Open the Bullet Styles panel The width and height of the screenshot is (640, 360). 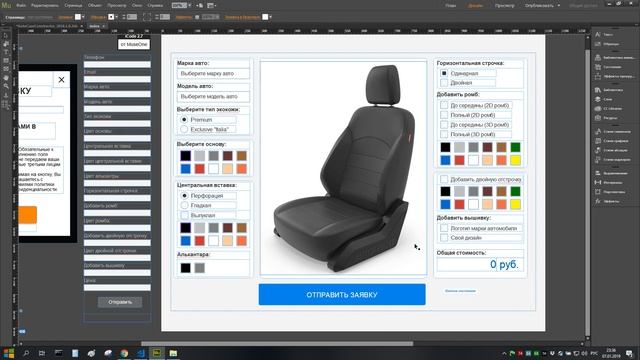613,160
